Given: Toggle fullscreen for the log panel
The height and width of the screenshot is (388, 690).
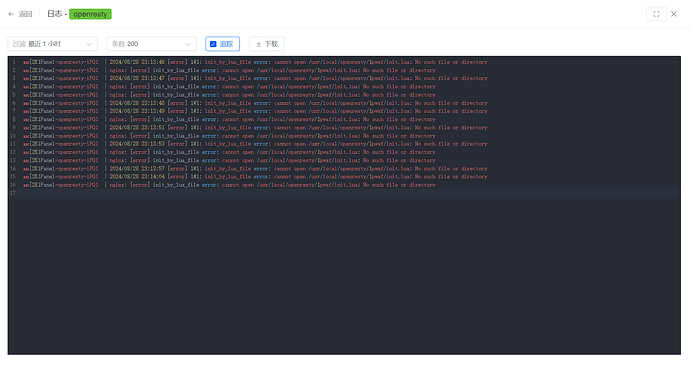Looking at the screenshot, I should 656,14.
